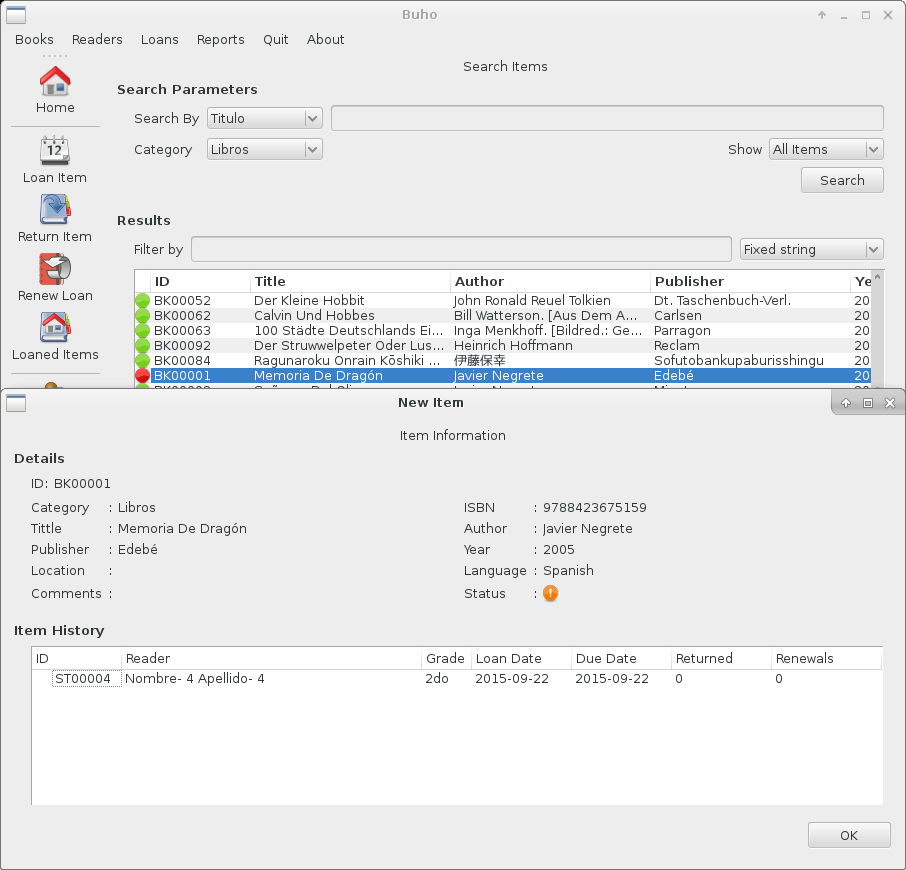
Task: Click the Filter by input field
Action: pyautogui.click(x=461, y=250)
